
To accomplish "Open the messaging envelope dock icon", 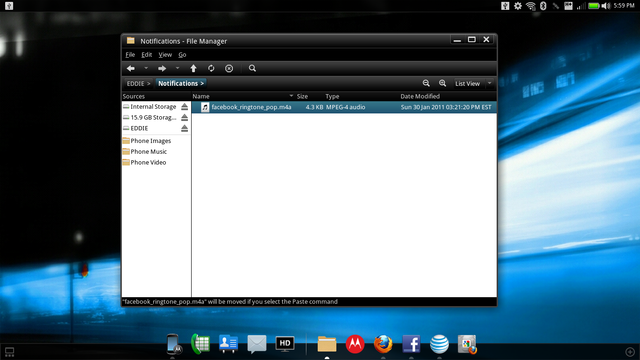I will pyautogui.click(x=257, y=344).
